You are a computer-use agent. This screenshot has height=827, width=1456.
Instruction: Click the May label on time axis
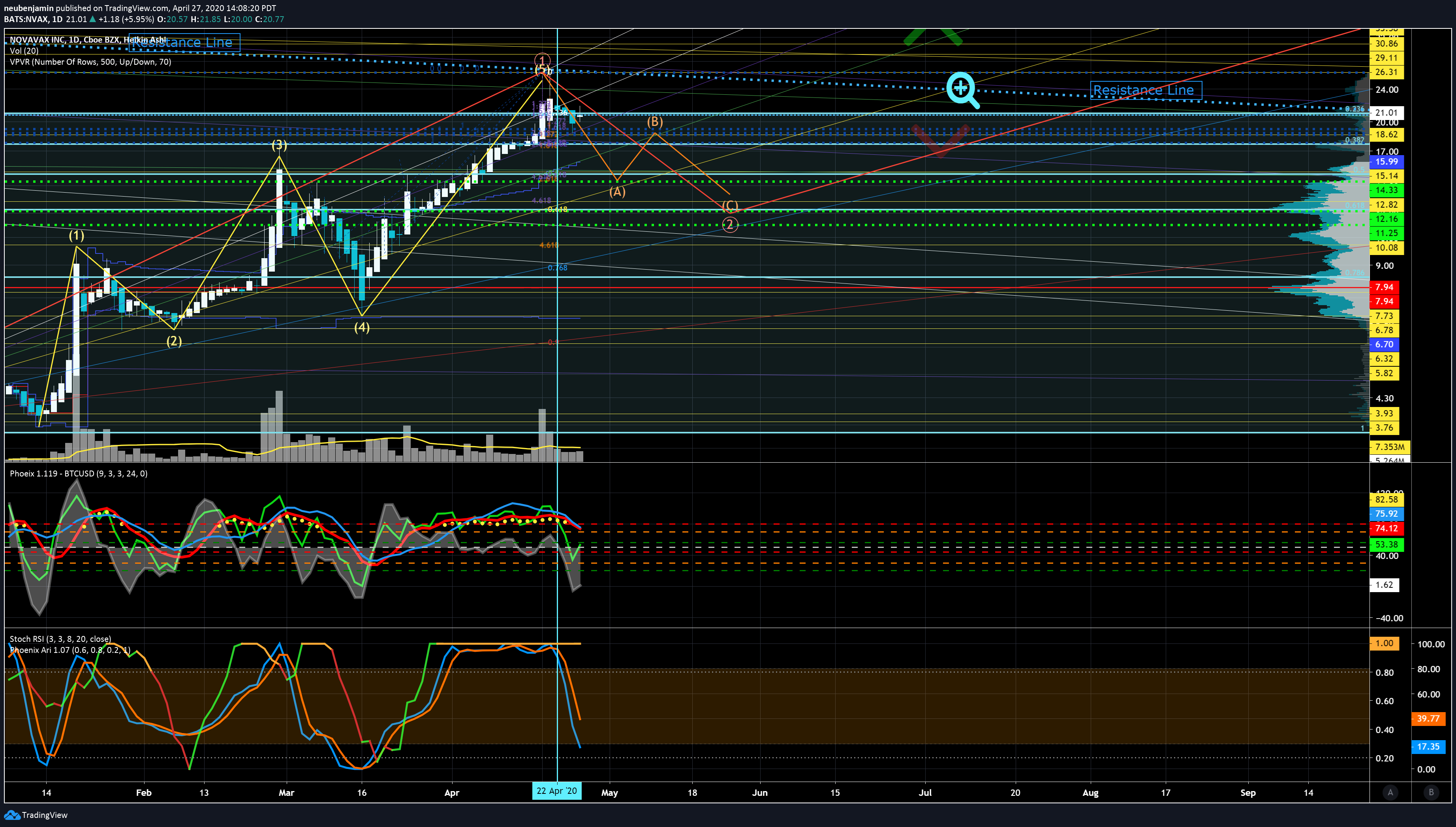610,792
